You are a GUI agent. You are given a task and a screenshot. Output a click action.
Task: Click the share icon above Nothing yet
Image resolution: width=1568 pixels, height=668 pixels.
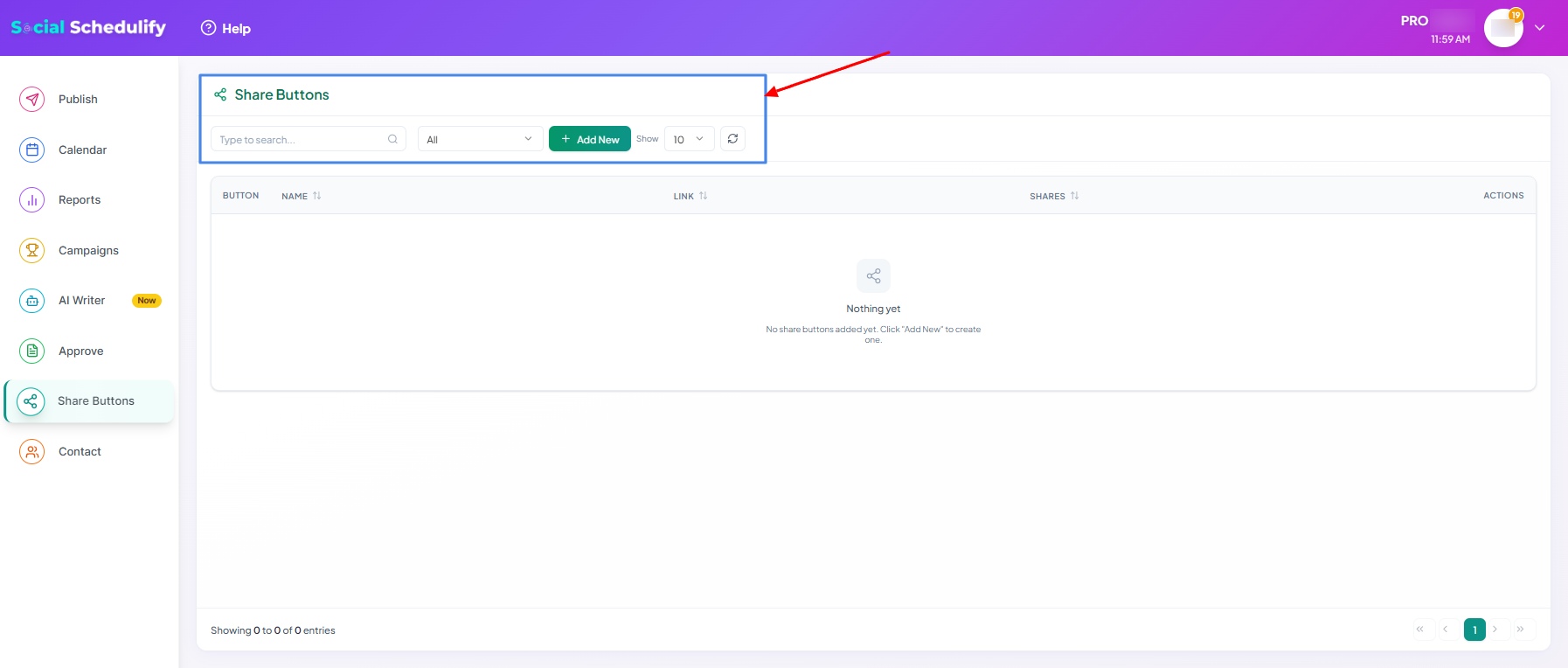coord(873,276)
